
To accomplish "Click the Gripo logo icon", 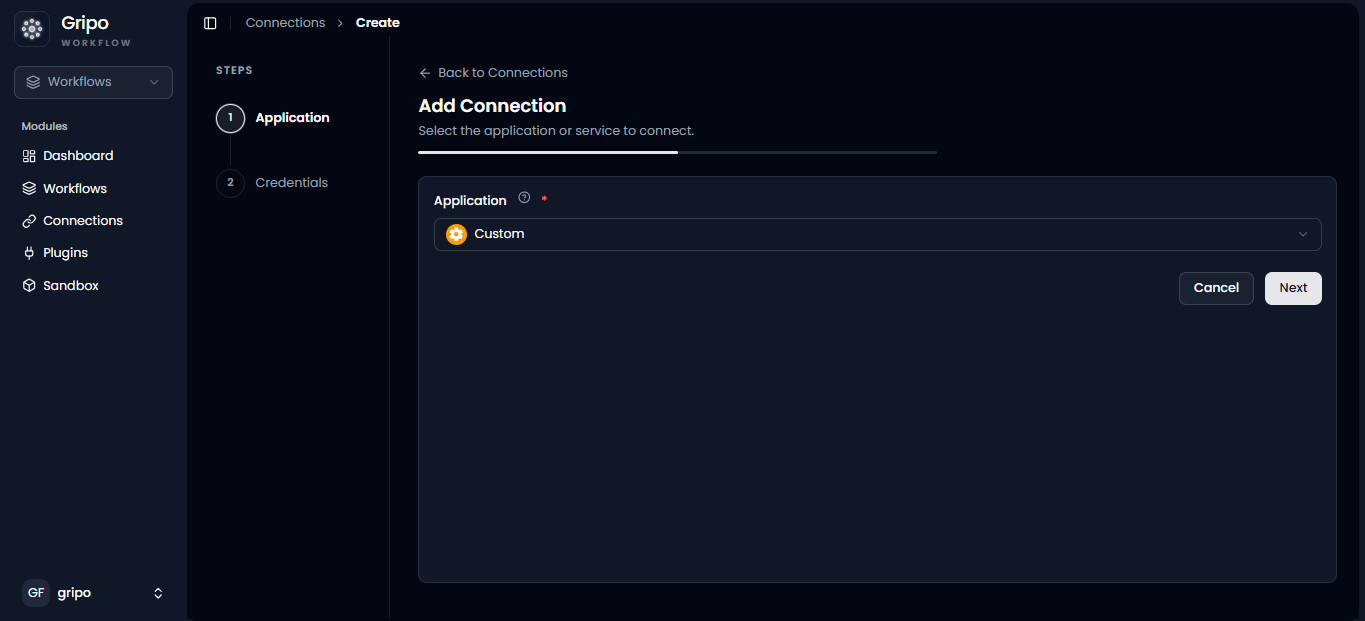I will click(x=32, y=29).
